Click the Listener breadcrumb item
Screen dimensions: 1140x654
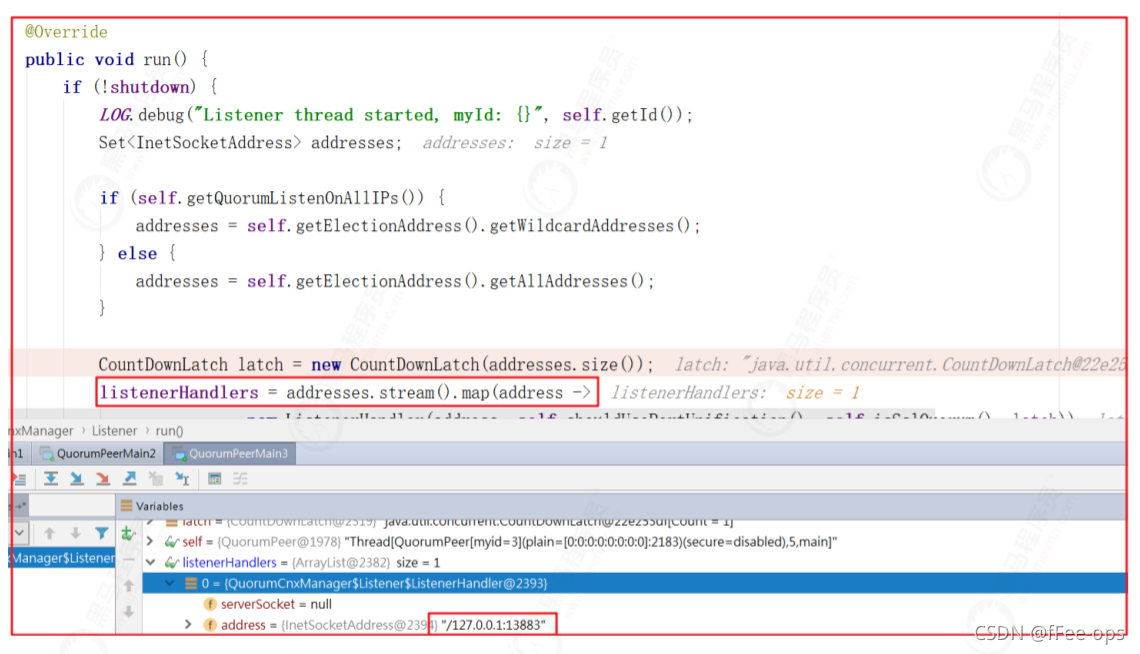coord(114,431)
